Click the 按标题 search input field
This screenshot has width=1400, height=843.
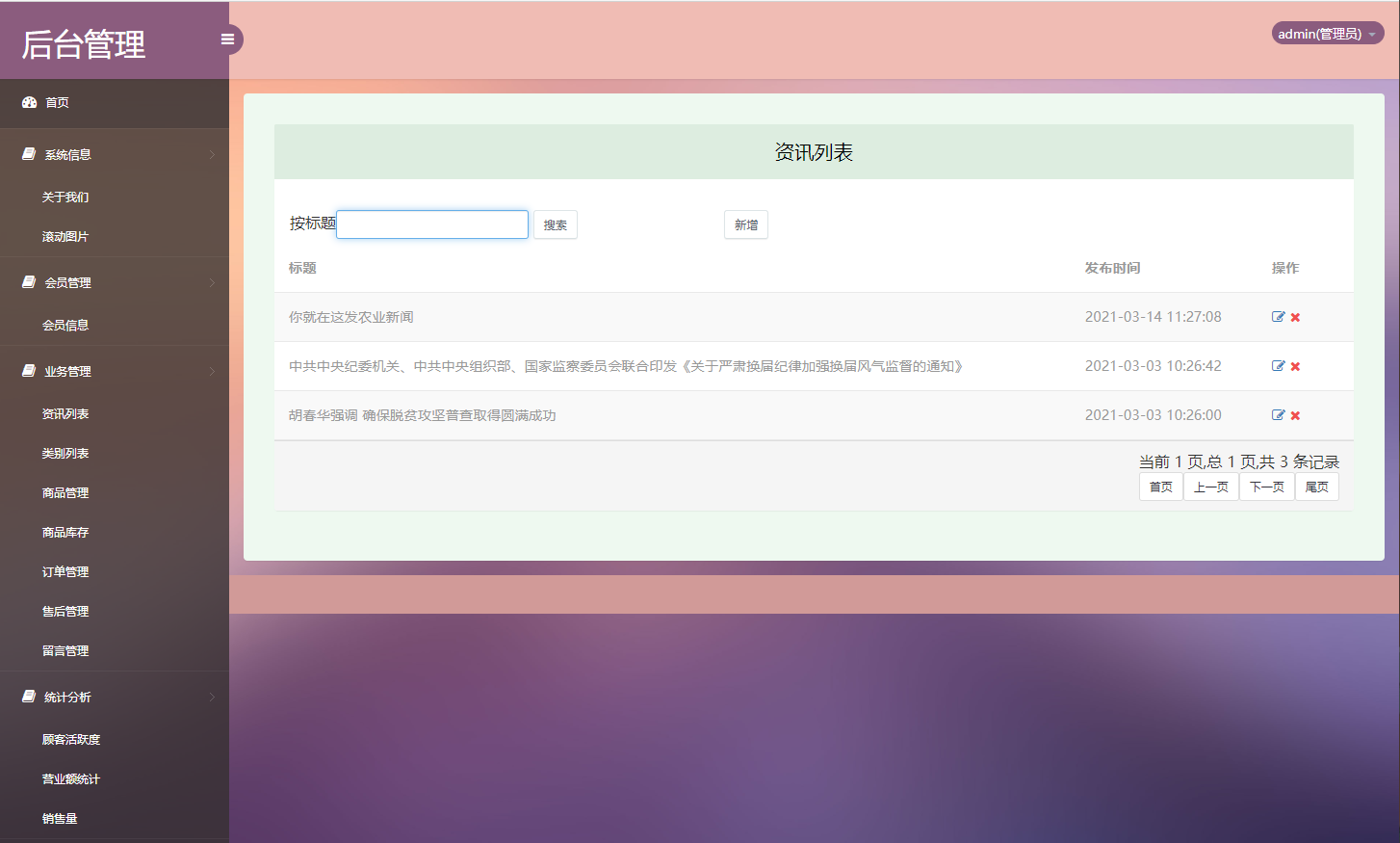[x=431, y=224]
